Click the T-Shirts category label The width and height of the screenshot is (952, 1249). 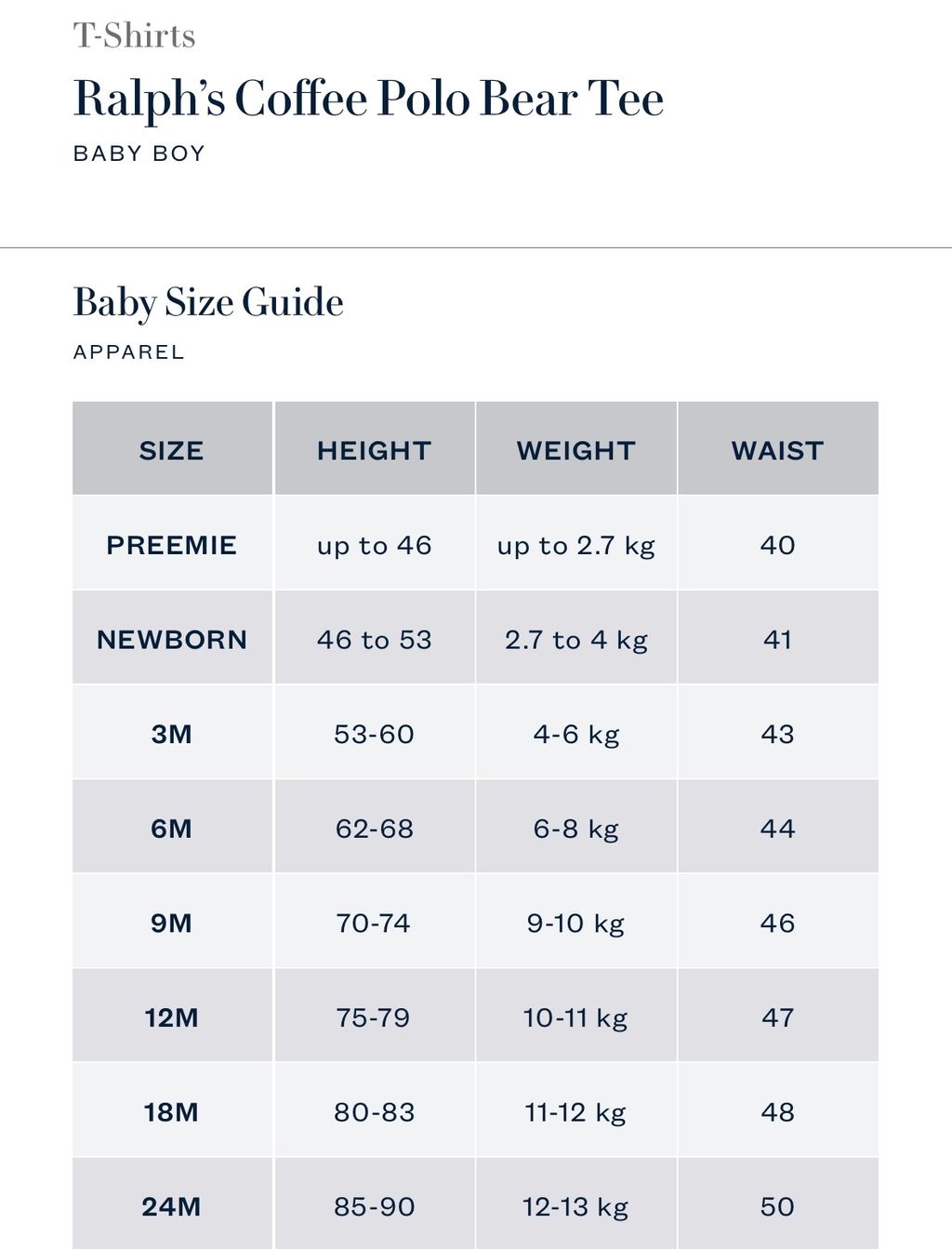point(135,35)
